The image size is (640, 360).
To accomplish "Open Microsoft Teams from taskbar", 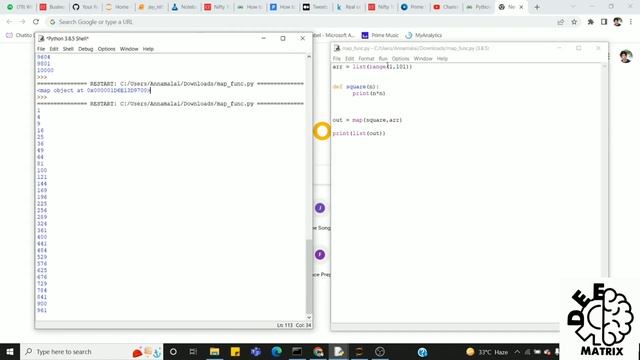I will [256, 351].
